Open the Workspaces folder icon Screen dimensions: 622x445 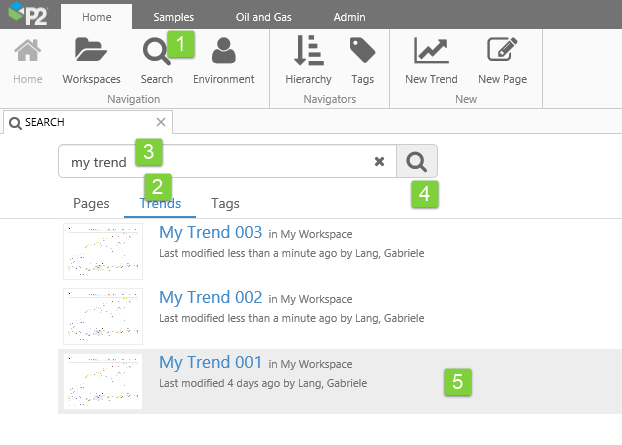coord(91,52)
